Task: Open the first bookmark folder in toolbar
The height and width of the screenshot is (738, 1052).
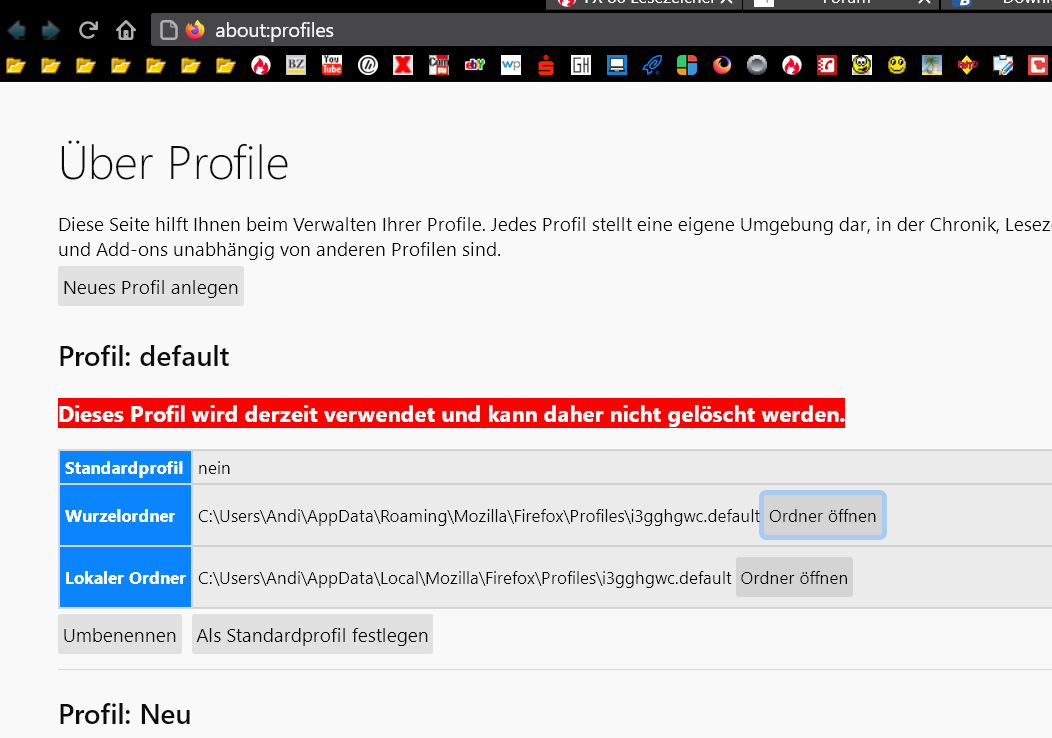Action: pos(15,66)
